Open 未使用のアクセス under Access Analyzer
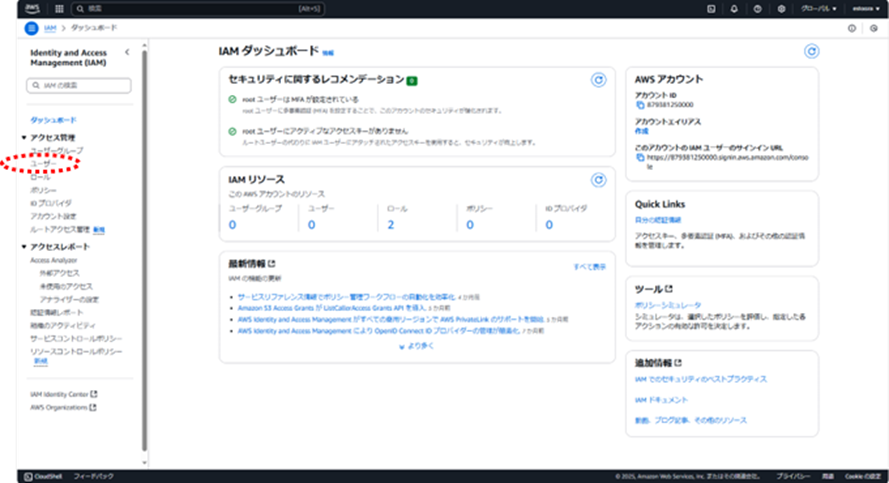The image size is (889, 483). 66,286
